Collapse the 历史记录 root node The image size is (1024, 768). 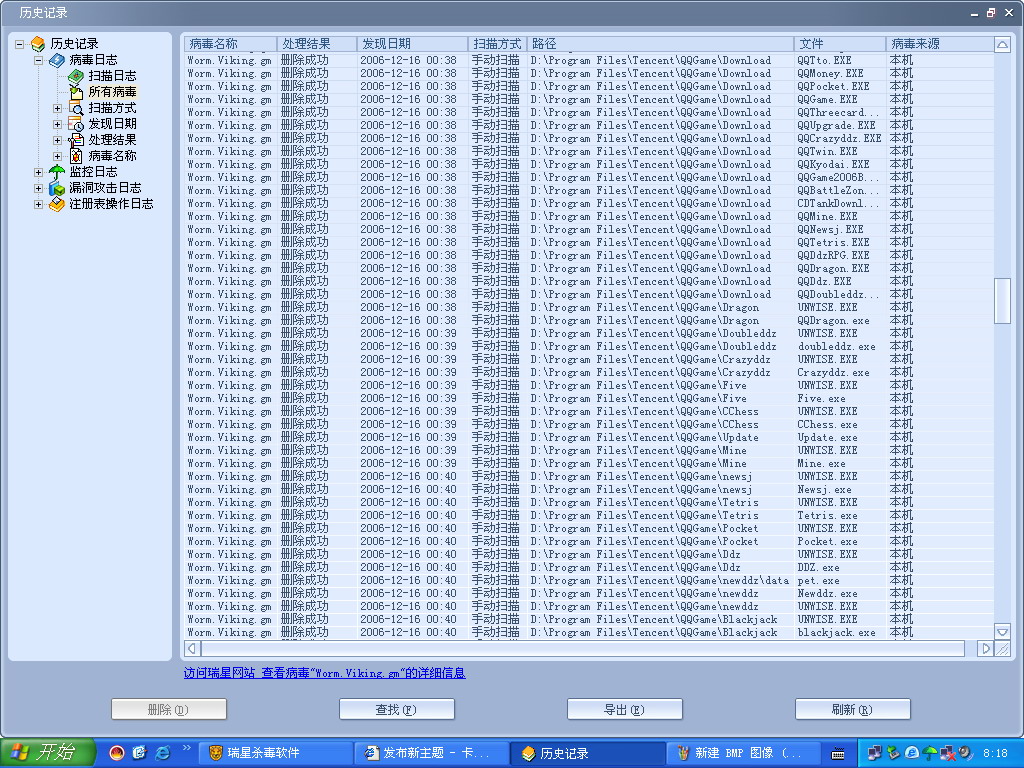pos(20,44)
